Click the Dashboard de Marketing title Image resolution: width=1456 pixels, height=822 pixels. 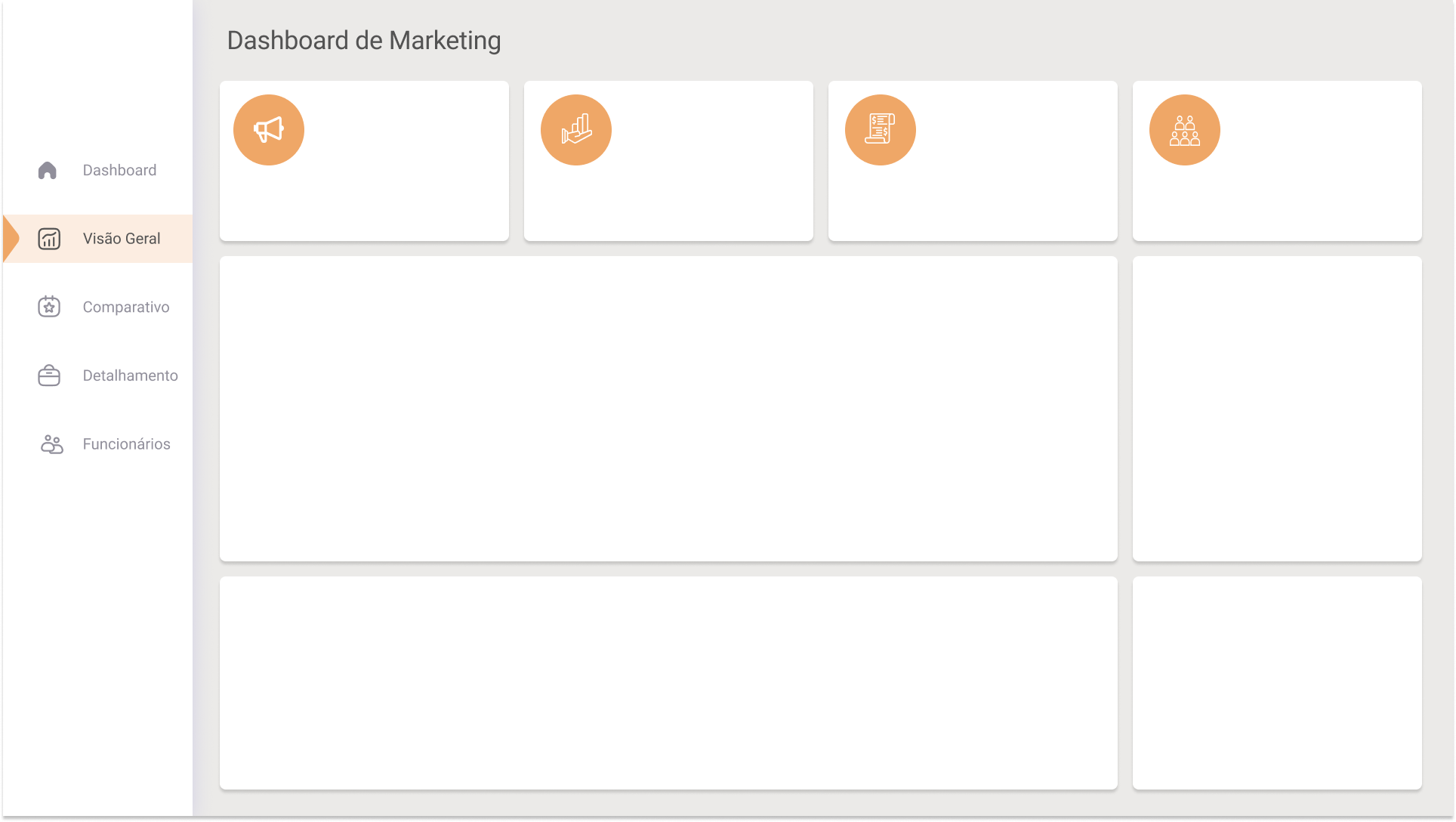[364, 41]
